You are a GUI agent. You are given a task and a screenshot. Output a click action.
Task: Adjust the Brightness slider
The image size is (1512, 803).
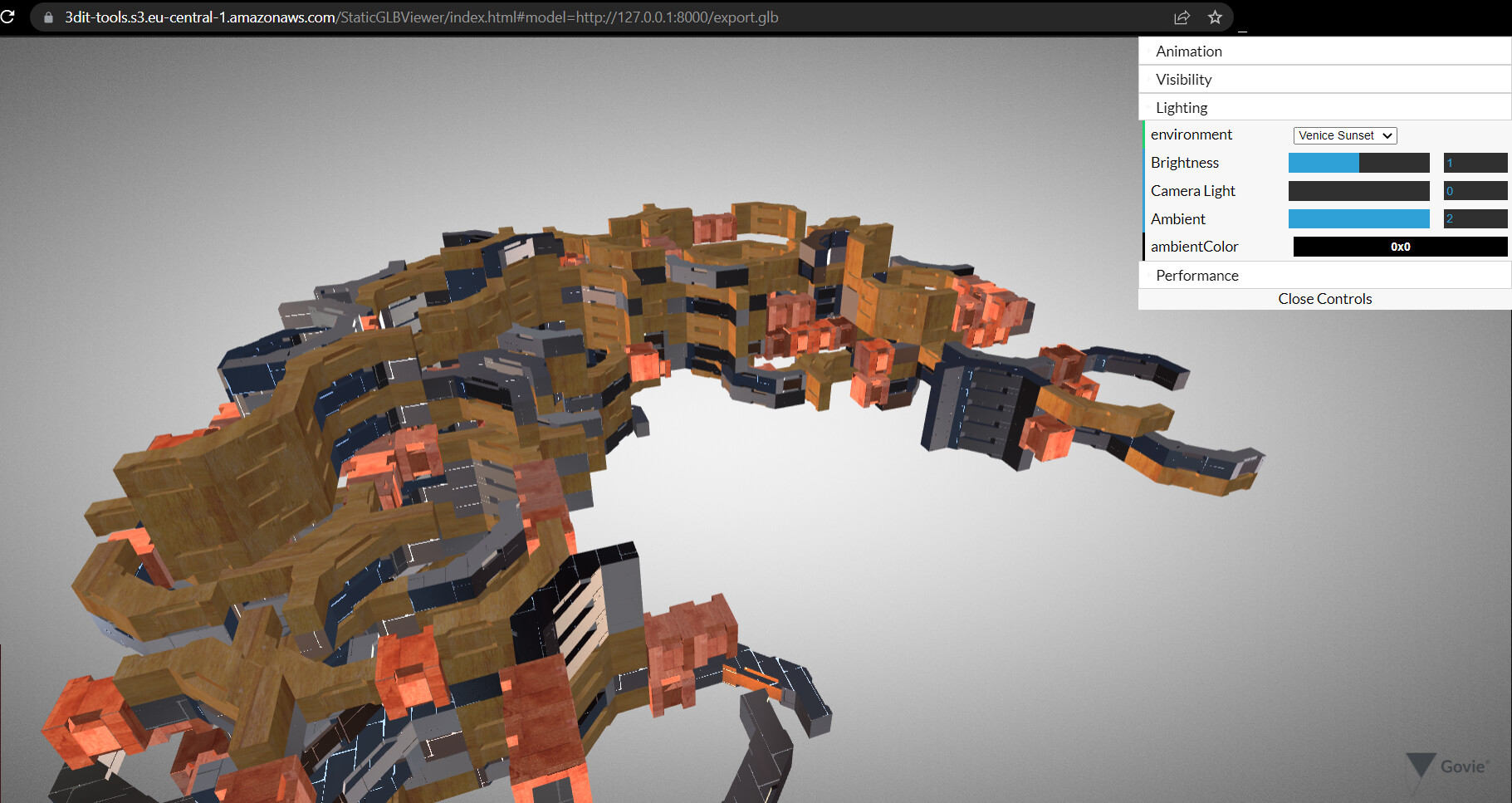[1358, 163]
